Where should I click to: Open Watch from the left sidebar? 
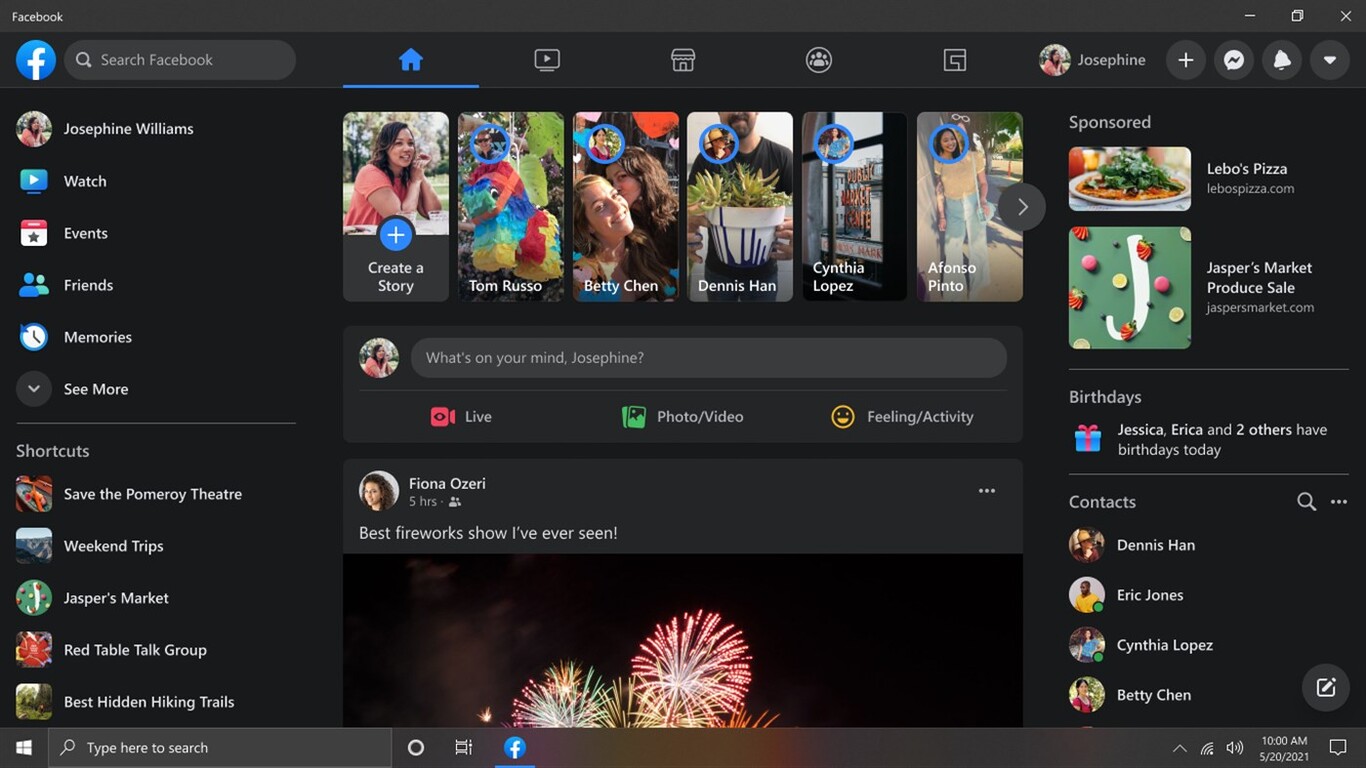click(x=85, y=181)
